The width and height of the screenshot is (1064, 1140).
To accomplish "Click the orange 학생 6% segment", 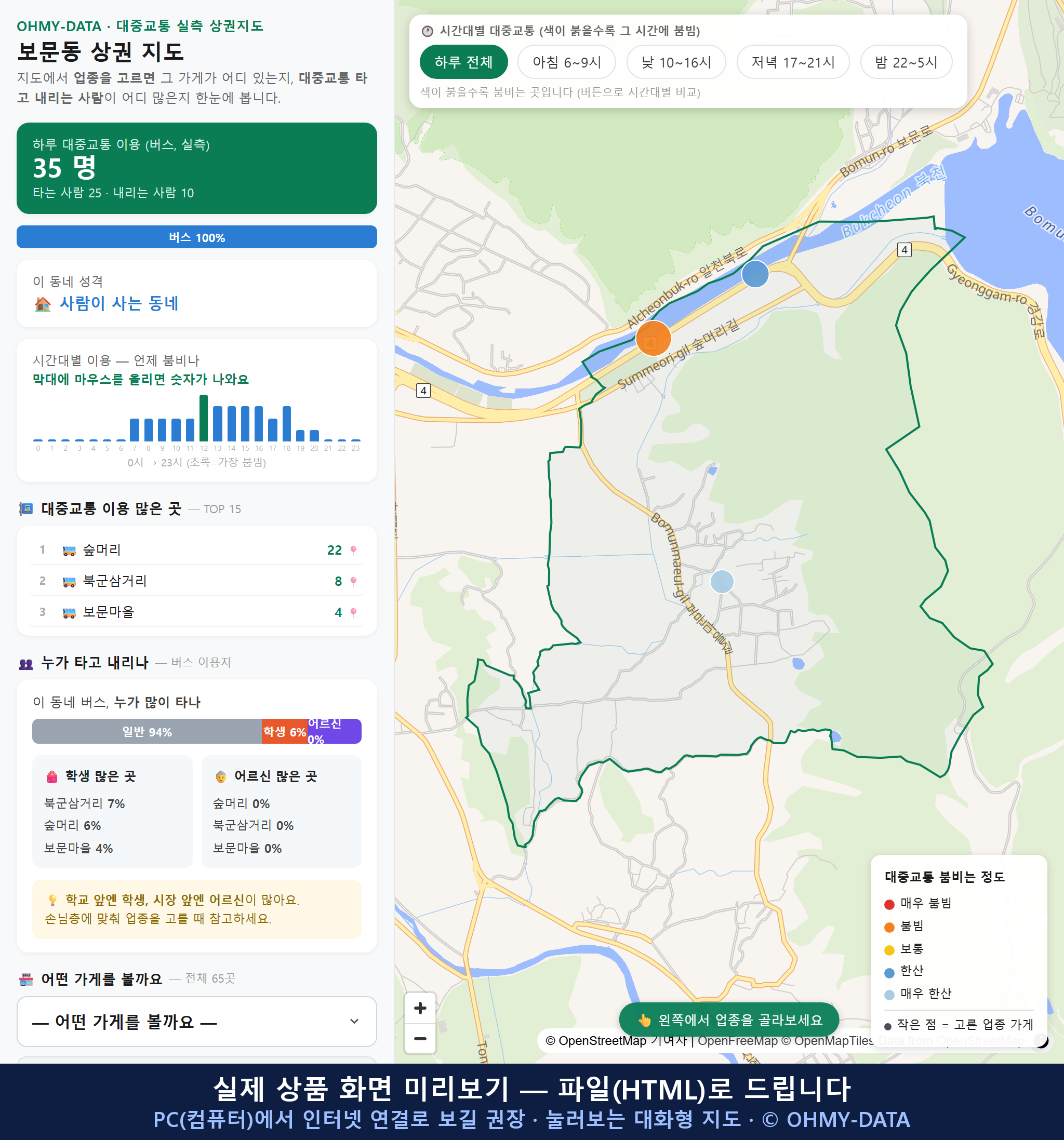I will pos(285,731).
